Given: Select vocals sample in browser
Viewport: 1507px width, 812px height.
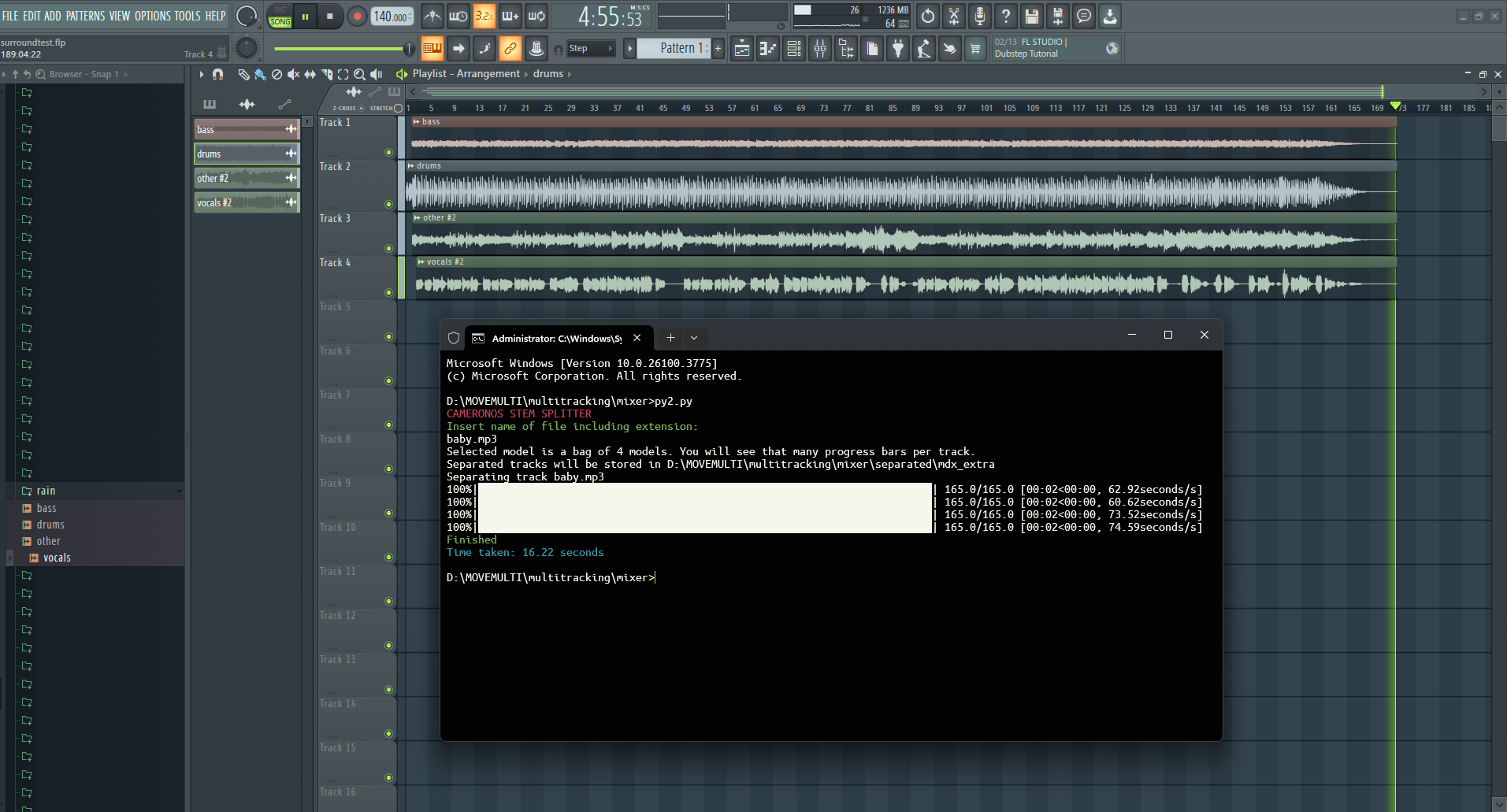Looking at the screenshot, I should (57, 558).
